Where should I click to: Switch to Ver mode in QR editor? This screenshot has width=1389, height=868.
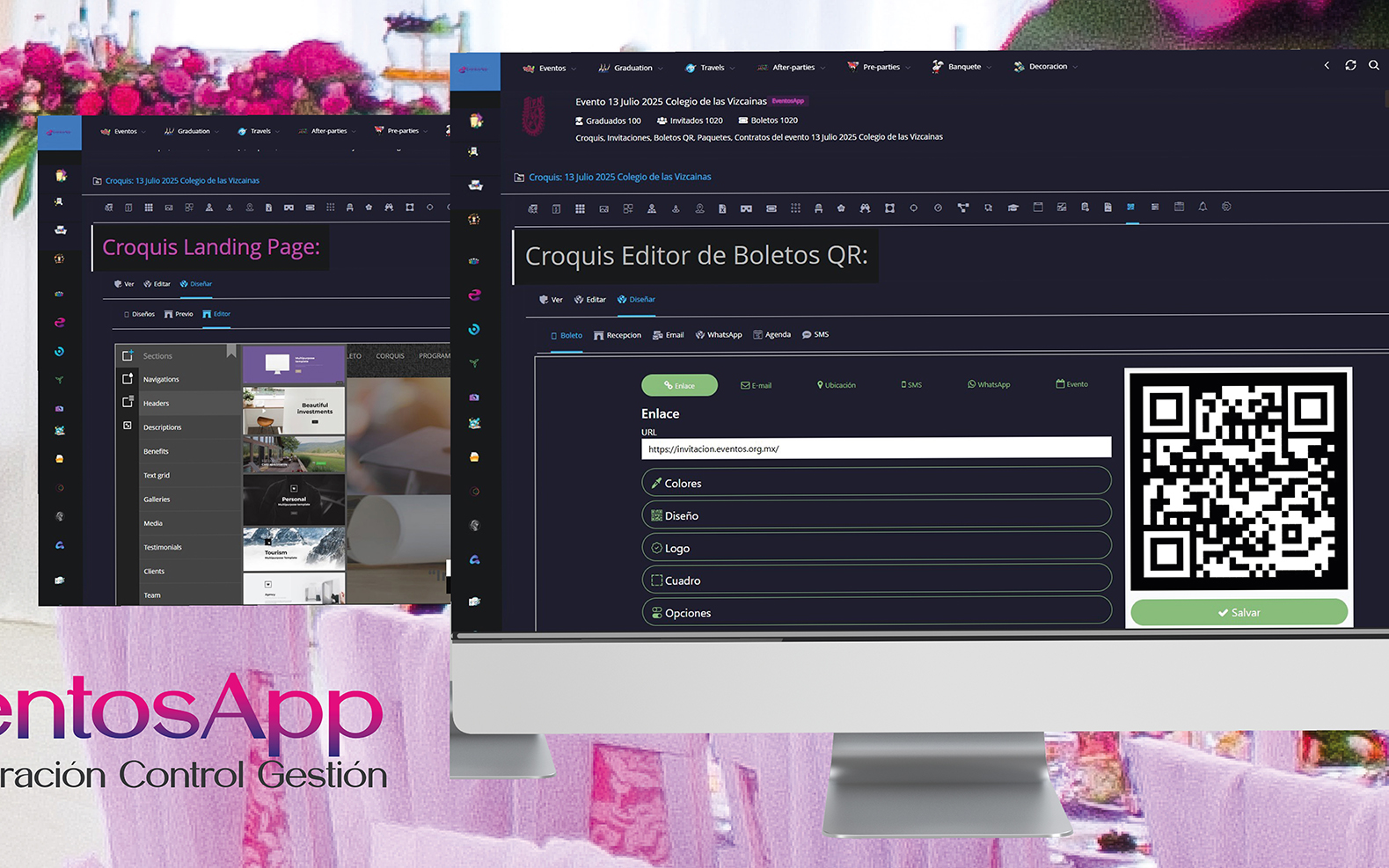(551, 300)
